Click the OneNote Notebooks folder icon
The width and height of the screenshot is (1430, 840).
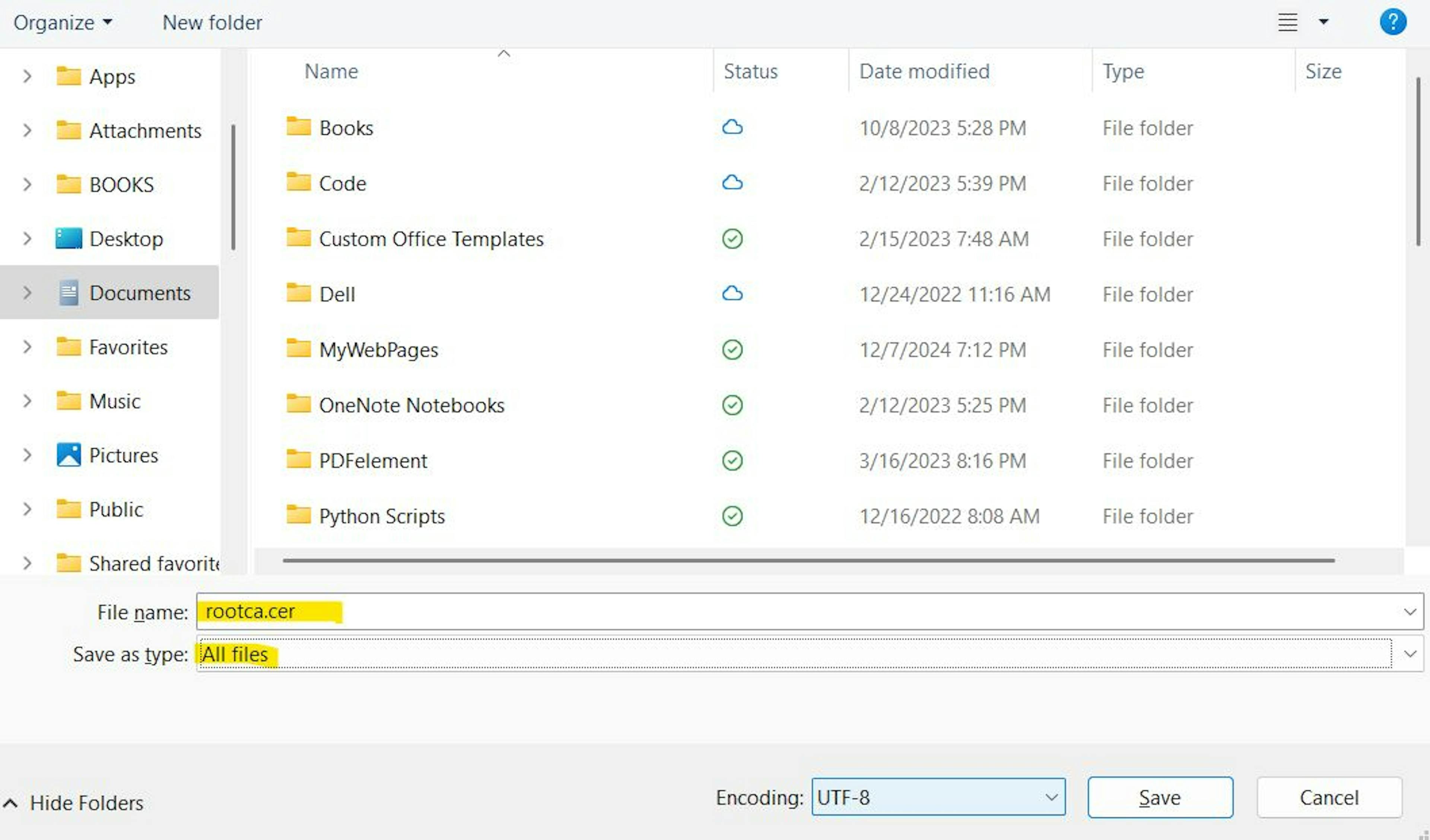299,404
